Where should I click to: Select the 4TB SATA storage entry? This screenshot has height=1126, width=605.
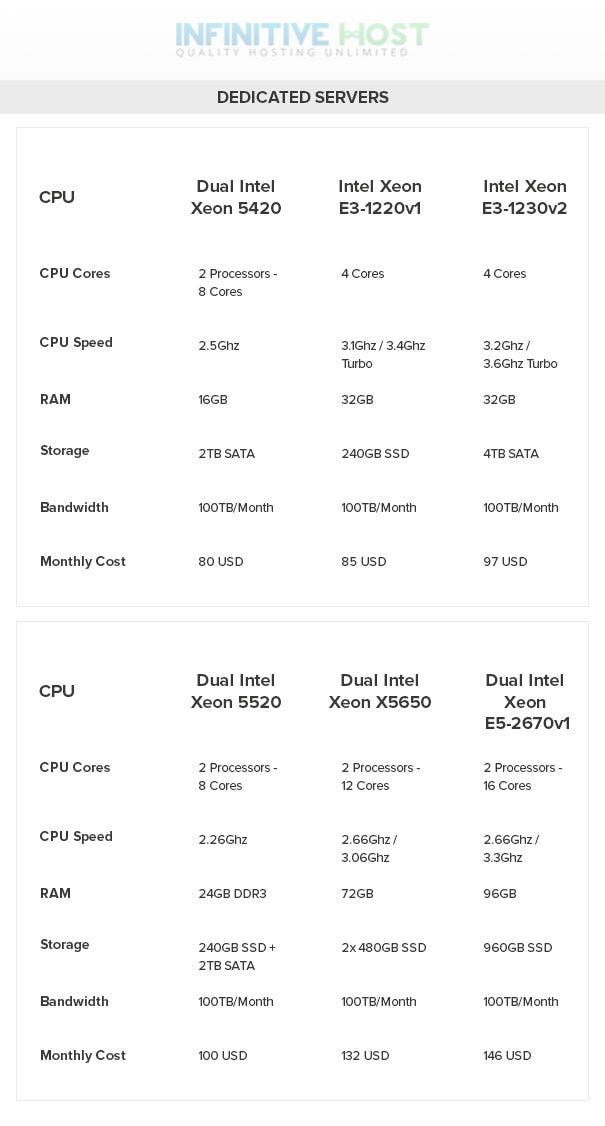coord(511,454)
